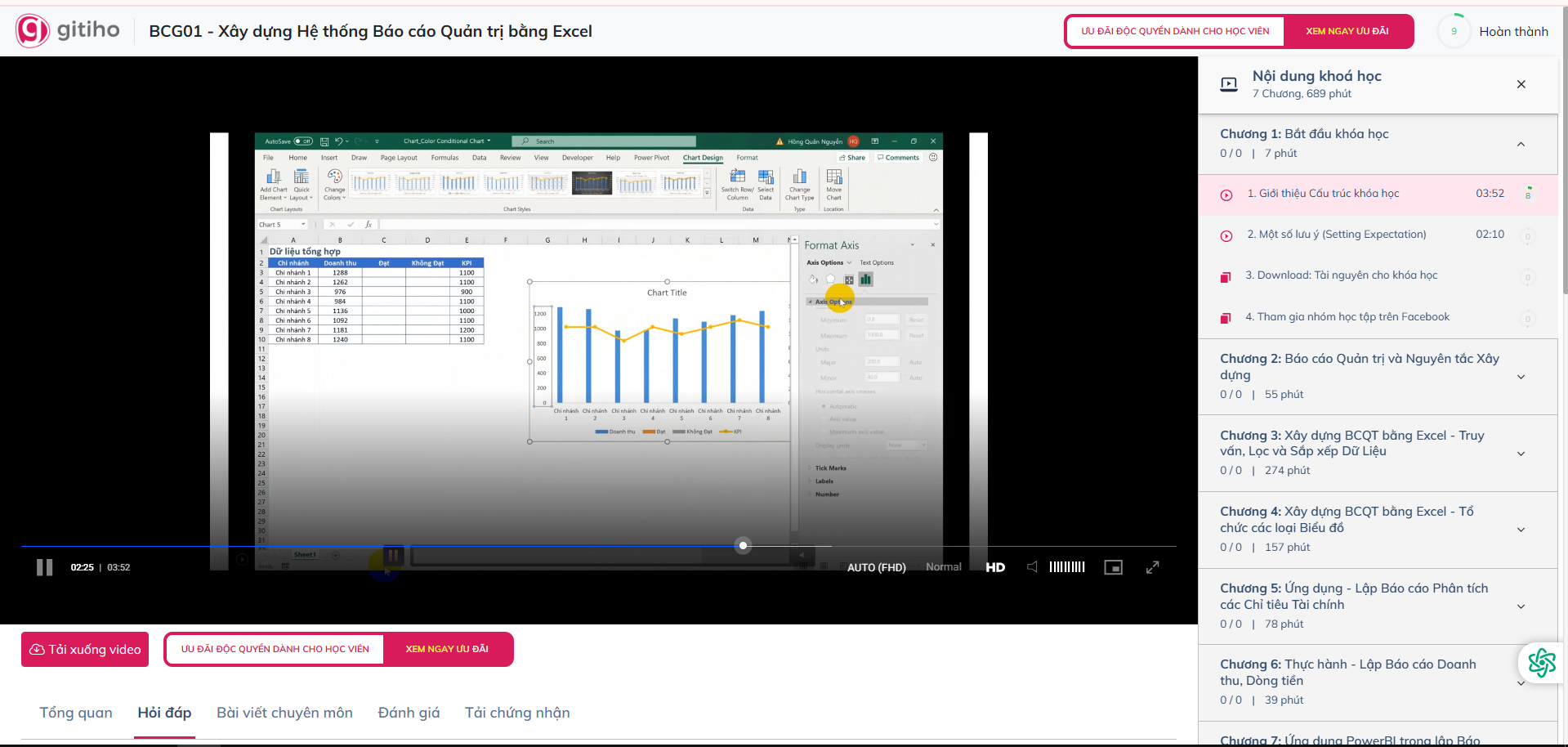
Task: Switch to Bài viết chuyên môn tab
Action: [x=284, y=713]
